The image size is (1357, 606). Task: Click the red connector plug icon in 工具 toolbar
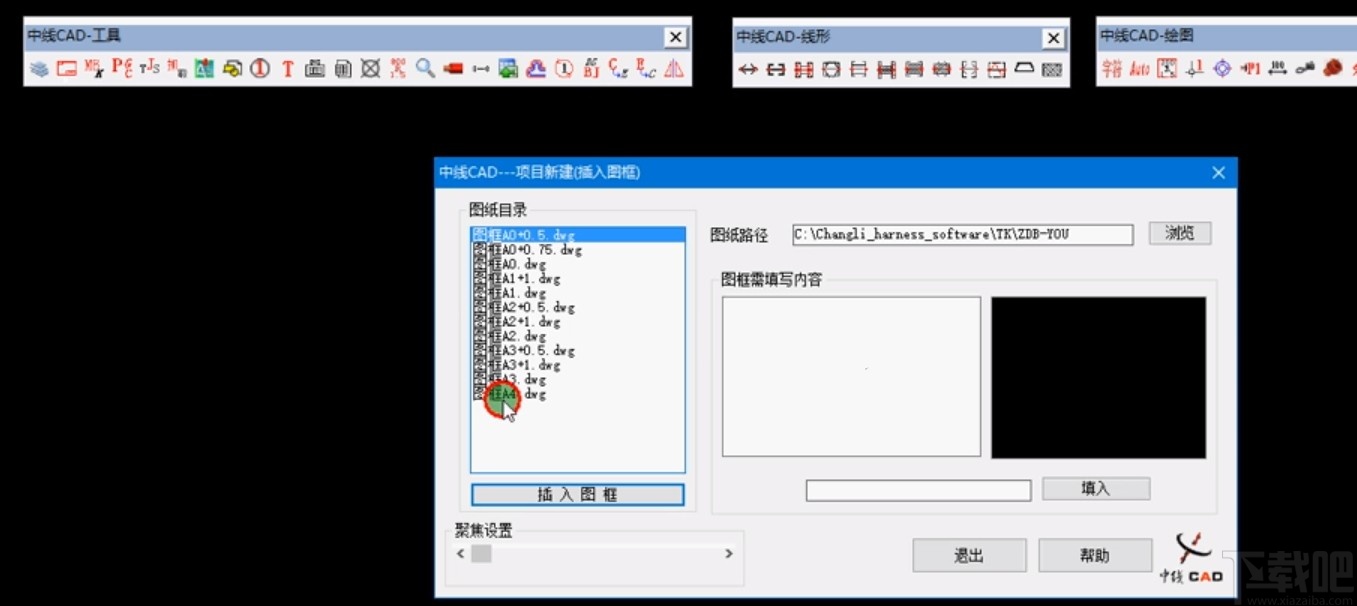click(x=452, y=70)
